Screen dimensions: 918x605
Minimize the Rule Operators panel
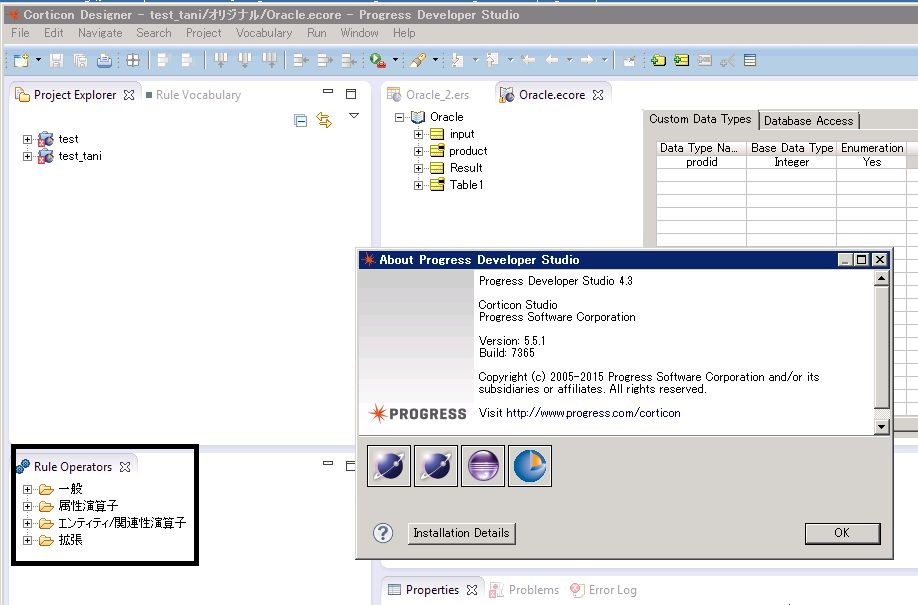tap(328, 463)
